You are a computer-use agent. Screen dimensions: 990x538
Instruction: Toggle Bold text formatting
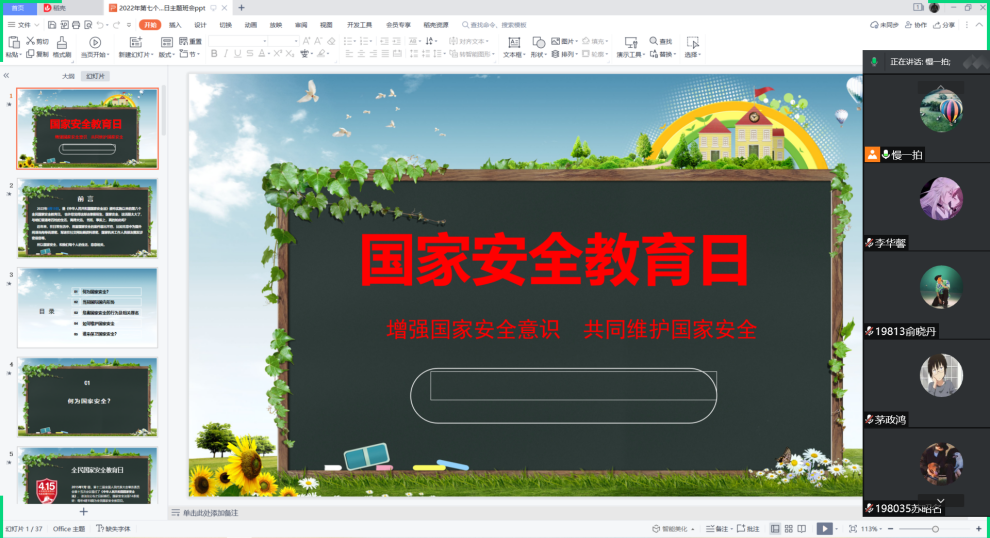point(214,54)
